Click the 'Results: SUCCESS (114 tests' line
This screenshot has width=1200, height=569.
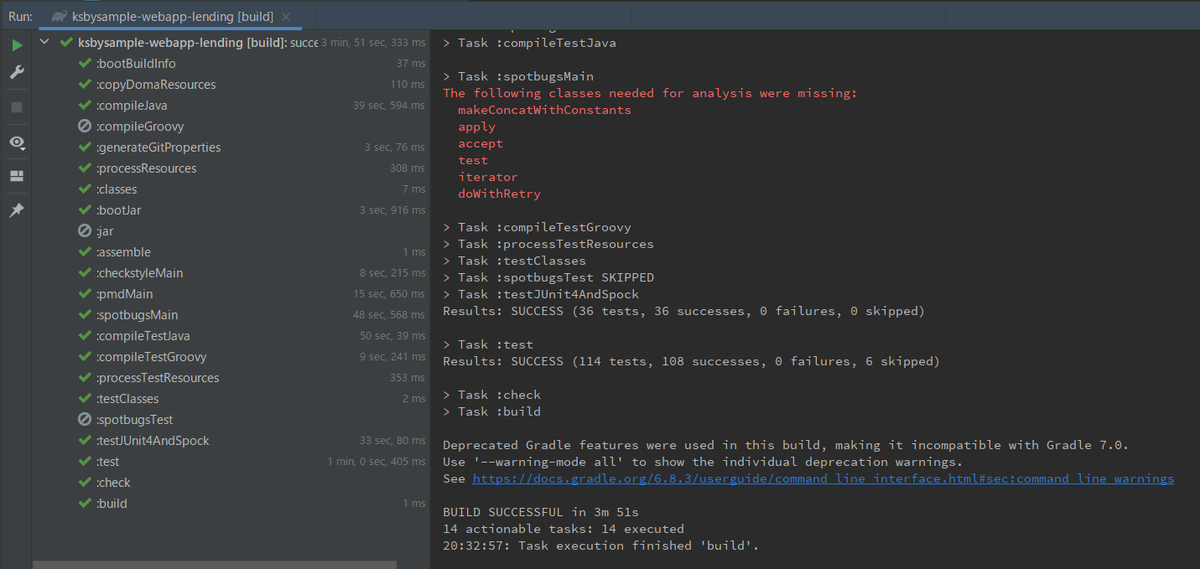click(x=691, y=361)
